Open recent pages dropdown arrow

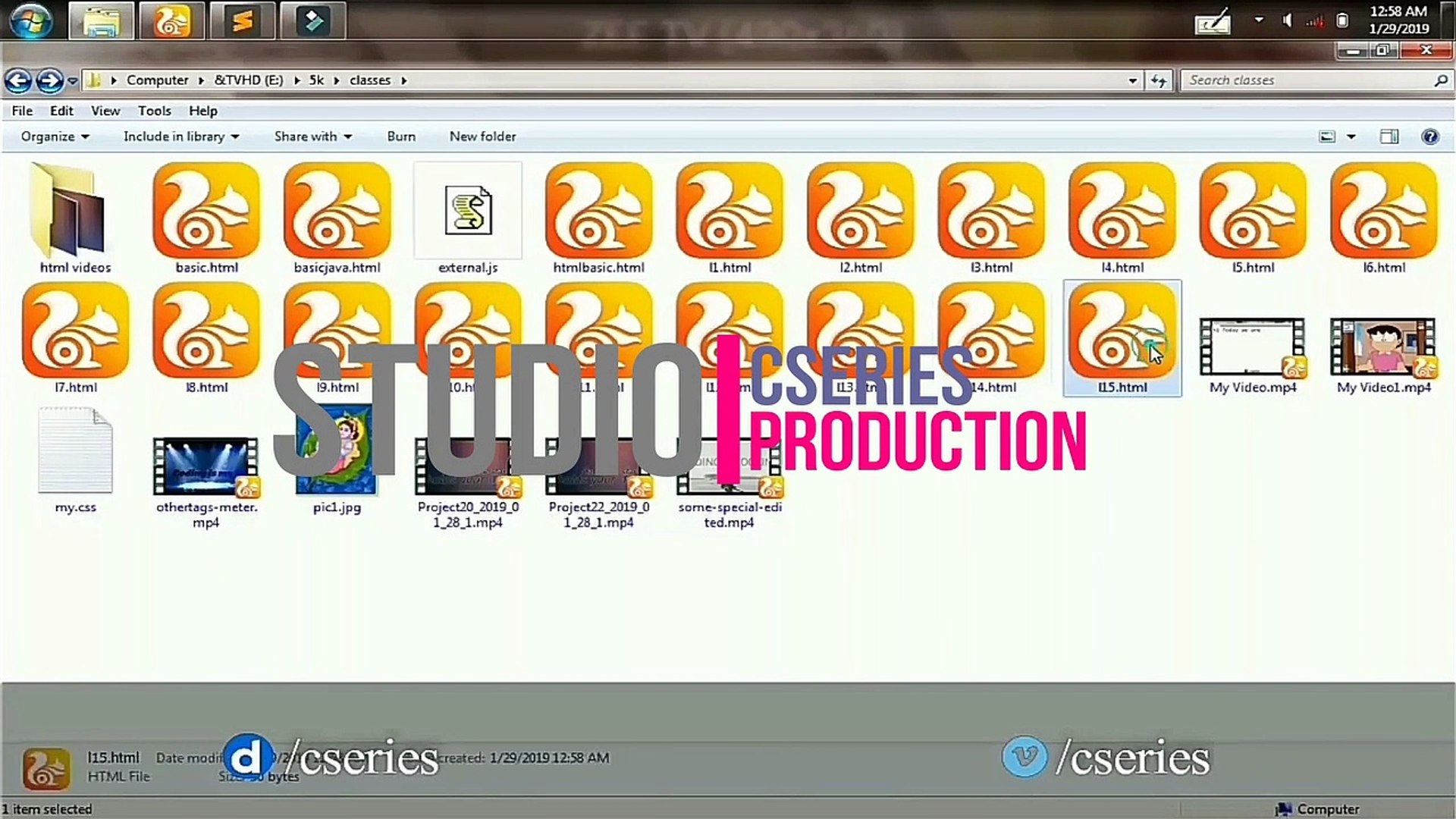click(72, 80)
